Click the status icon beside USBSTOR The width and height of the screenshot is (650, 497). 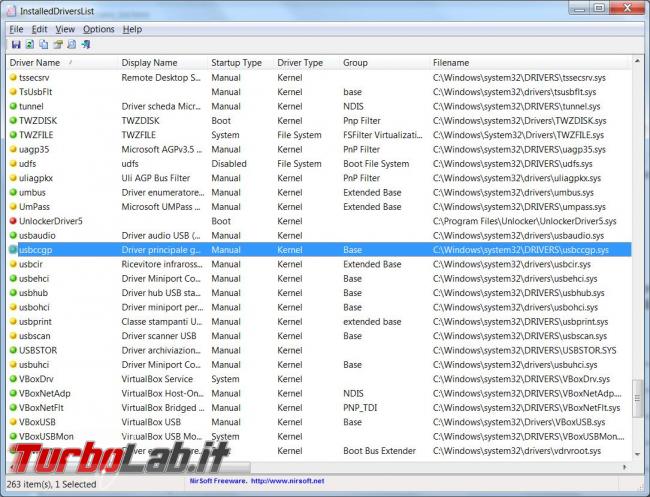coord(13,350)
